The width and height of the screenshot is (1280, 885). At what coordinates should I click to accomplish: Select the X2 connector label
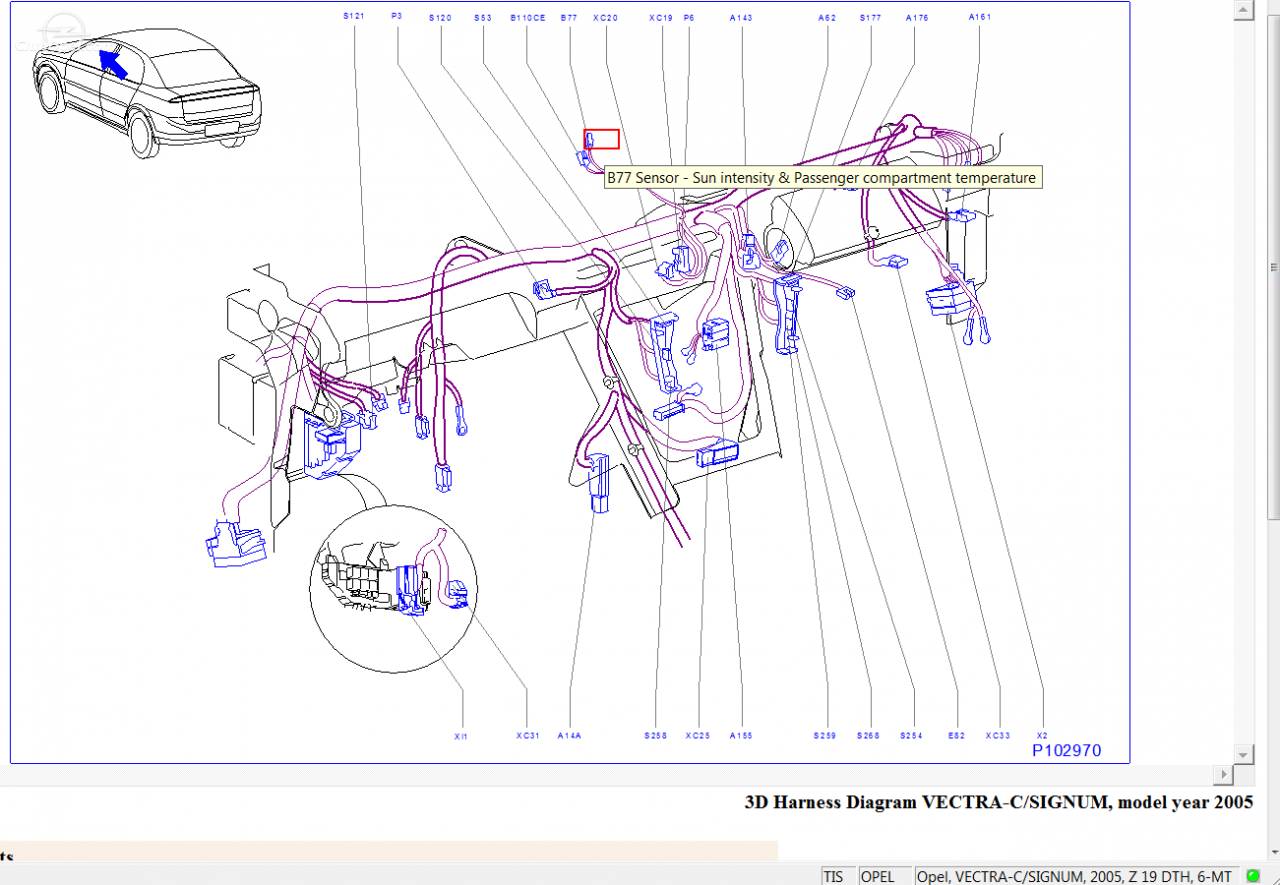point(1042,736)
